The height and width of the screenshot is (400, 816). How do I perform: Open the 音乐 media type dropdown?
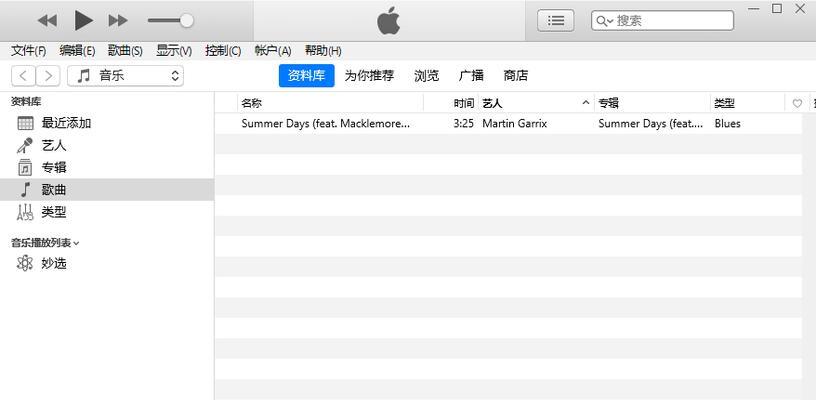(125, 76)
